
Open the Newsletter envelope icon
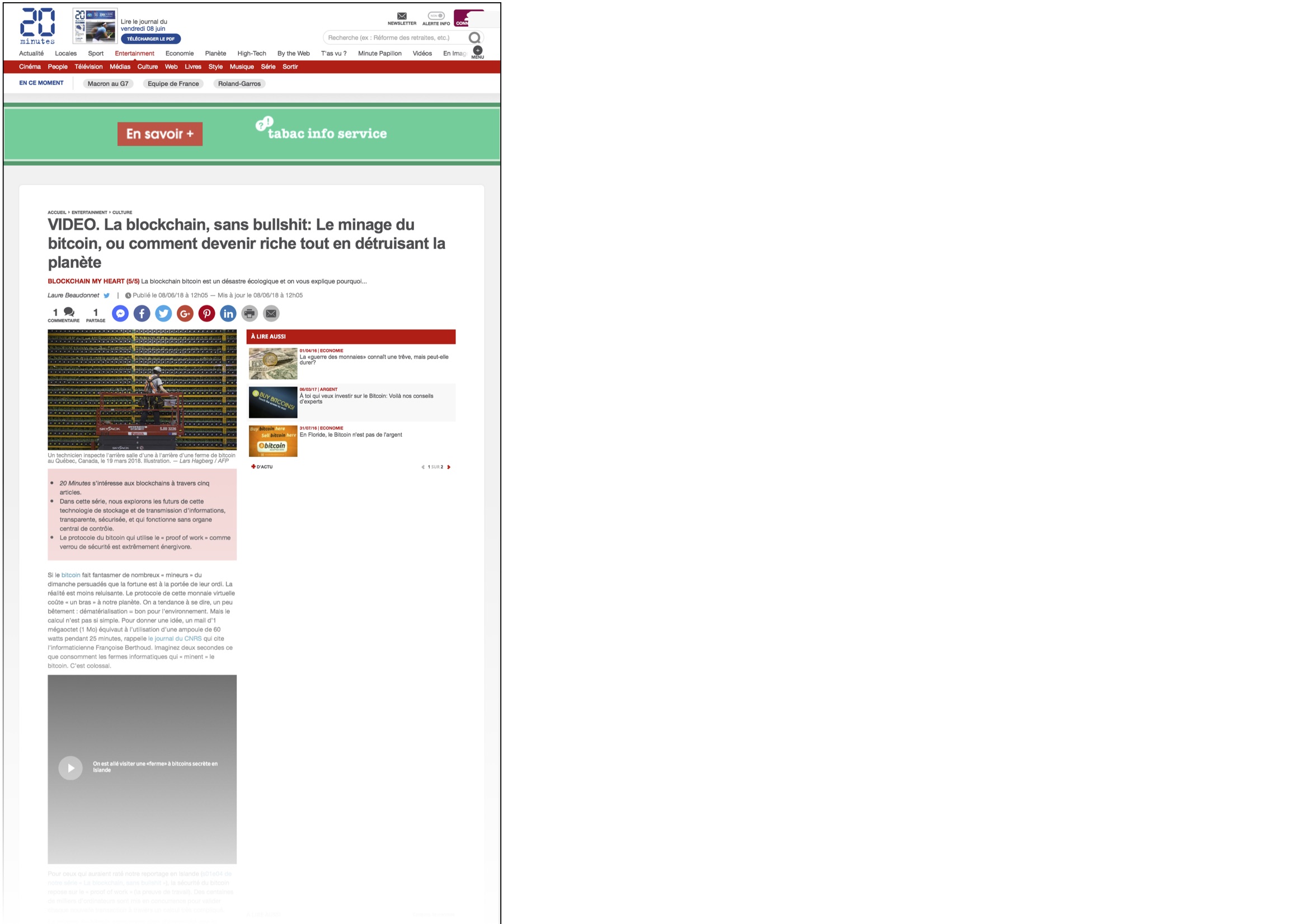click(402, 16)
